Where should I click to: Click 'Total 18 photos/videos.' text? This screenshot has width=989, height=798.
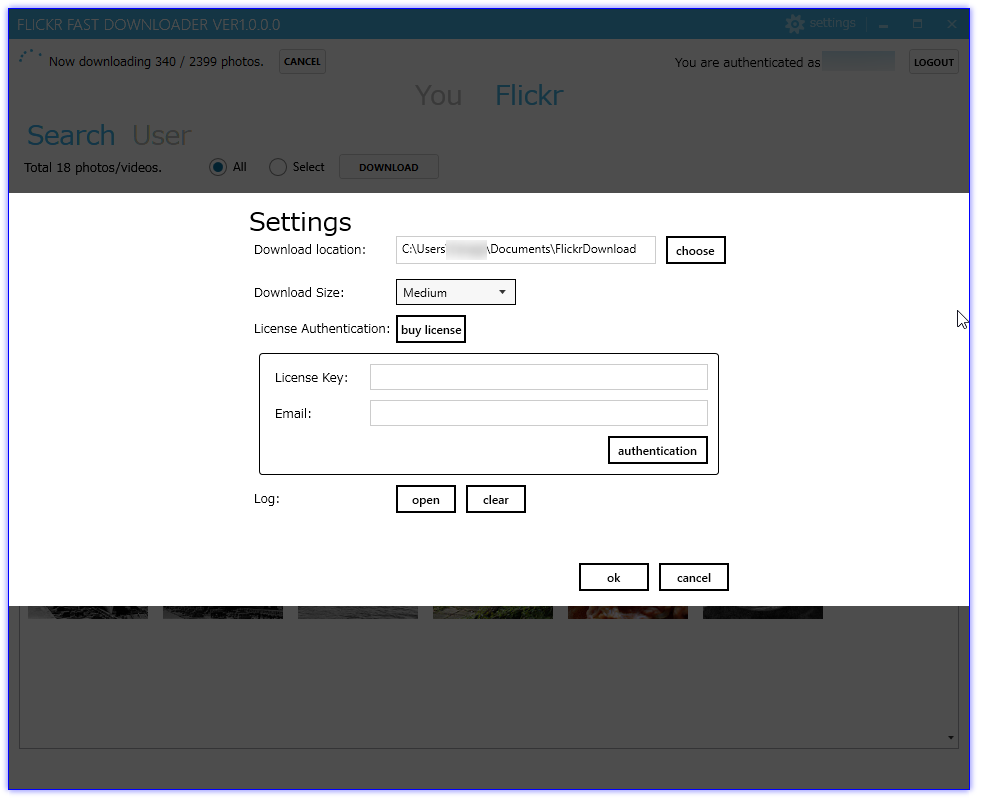[x=93, y=168]
